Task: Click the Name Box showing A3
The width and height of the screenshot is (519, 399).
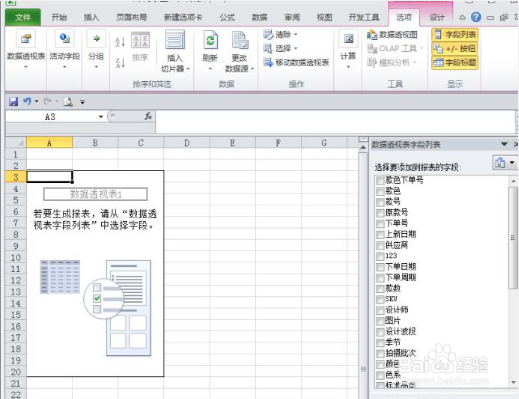Action: point(51,117)
